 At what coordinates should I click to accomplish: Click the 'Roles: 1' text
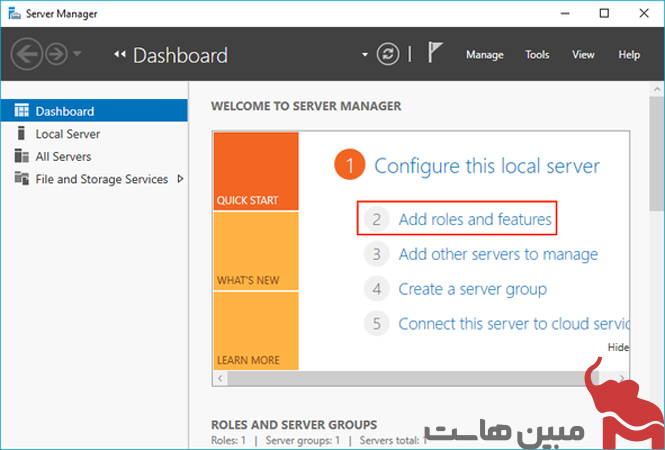click(x=228, y=441)
